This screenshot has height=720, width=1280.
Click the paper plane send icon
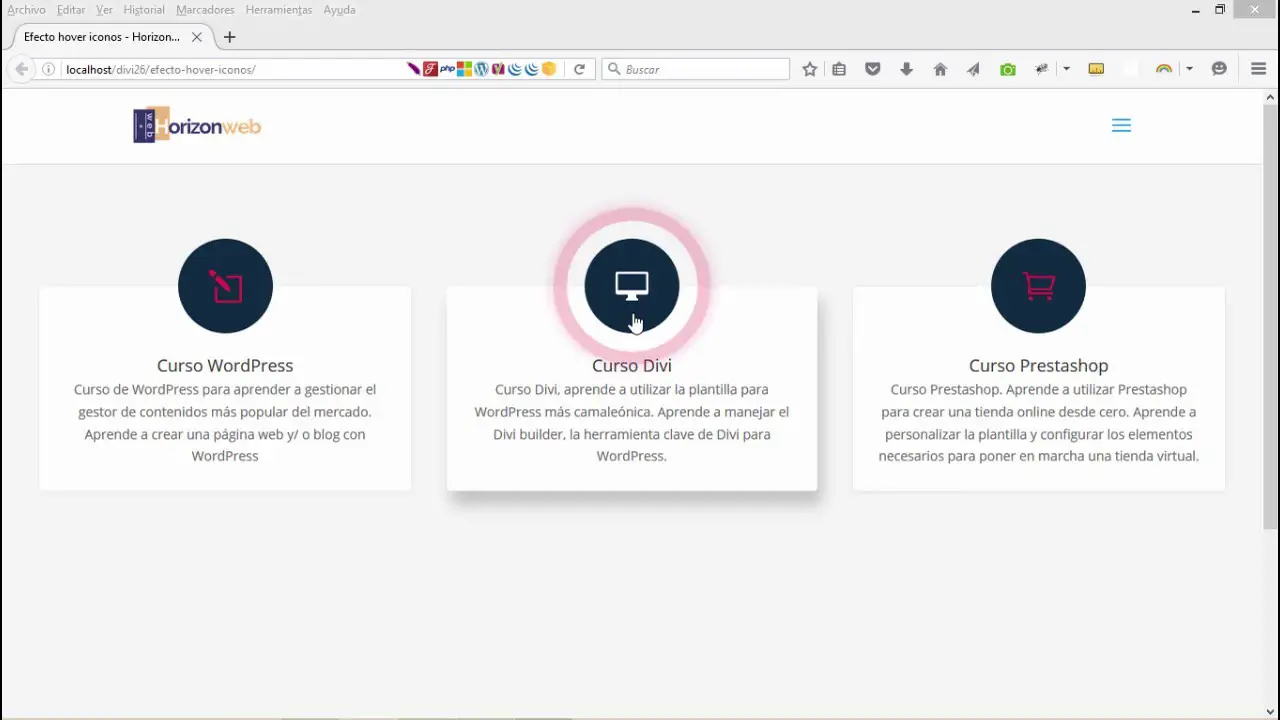click(973, 69)
